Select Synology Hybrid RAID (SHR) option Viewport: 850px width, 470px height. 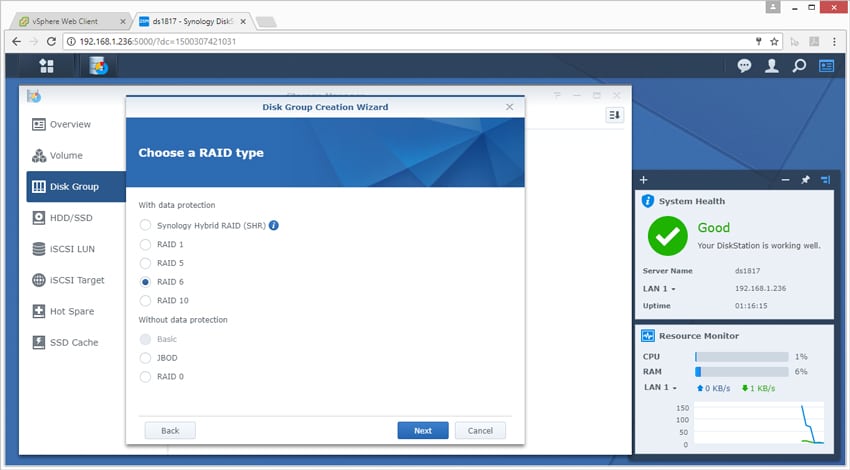pos(145,226)
